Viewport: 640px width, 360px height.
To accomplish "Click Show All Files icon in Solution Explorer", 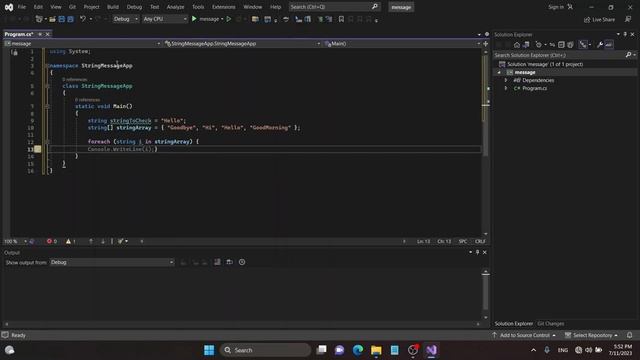I will (x=570, y=44).
